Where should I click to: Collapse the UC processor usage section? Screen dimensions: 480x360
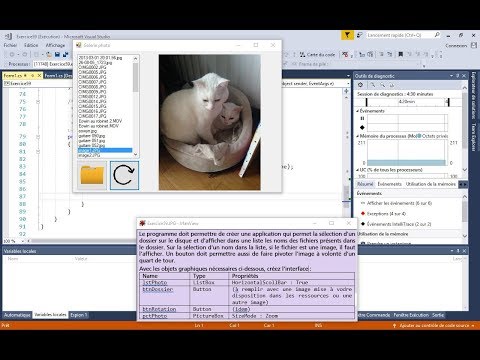click(x=358, y=170)
